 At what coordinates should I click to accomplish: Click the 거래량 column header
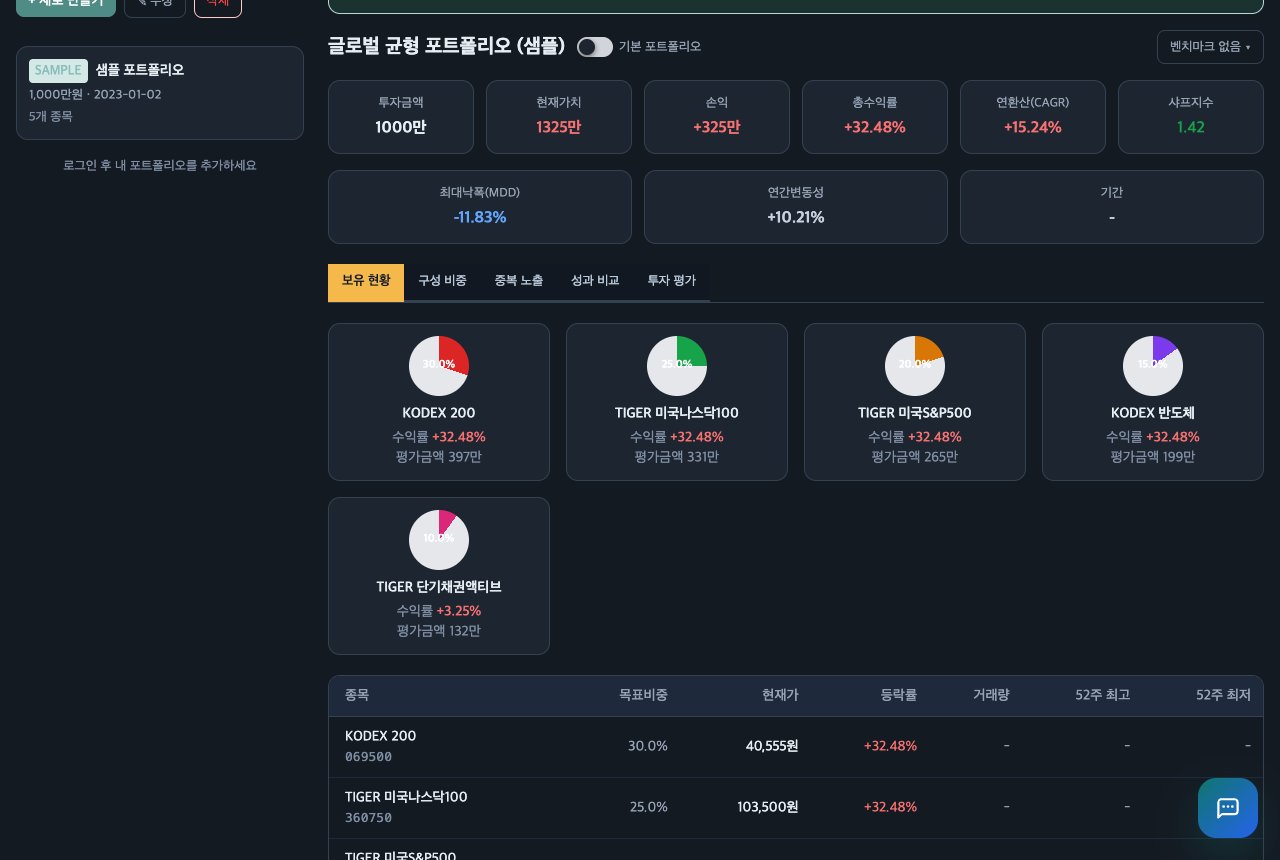coord(991,695)
